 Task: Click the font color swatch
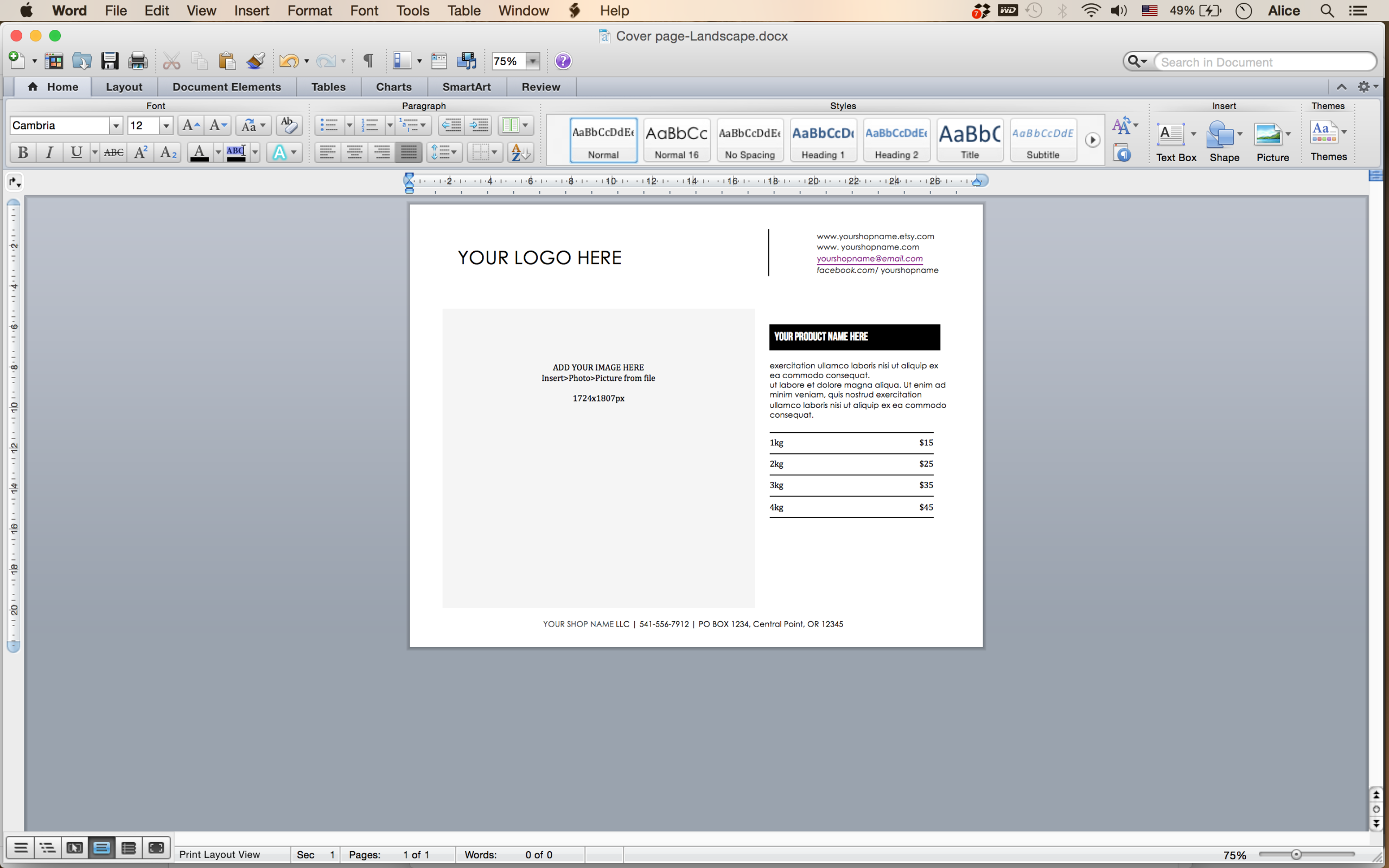[x=199, y=152]
